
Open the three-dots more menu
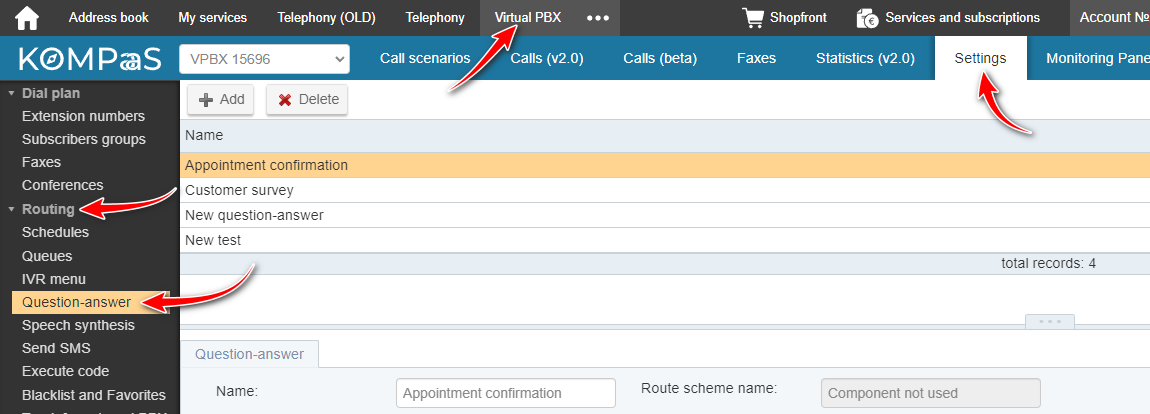[x=598, y=18]
